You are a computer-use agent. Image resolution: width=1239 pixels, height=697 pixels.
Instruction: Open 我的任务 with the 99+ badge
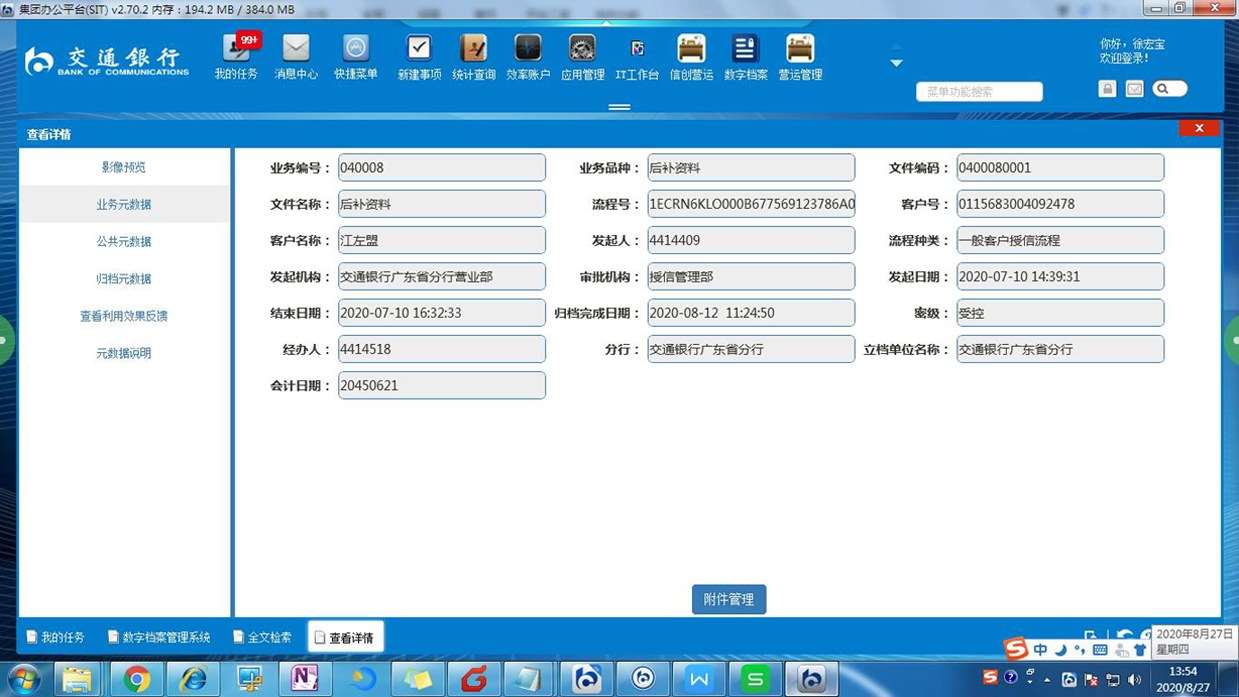pyautogui.click(x=236, y=56)
